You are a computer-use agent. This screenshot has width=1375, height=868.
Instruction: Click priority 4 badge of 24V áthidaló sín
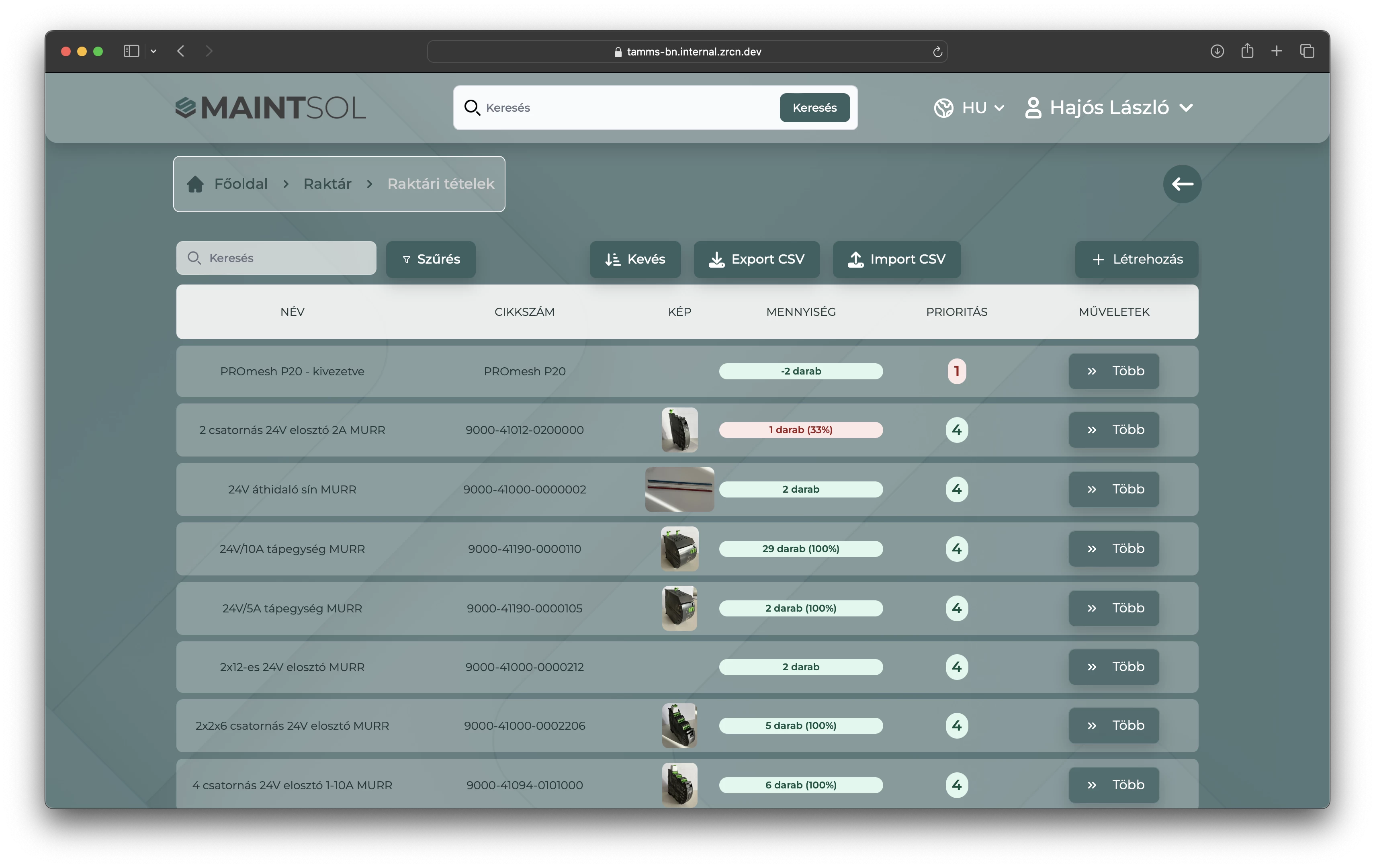(956, 489)
